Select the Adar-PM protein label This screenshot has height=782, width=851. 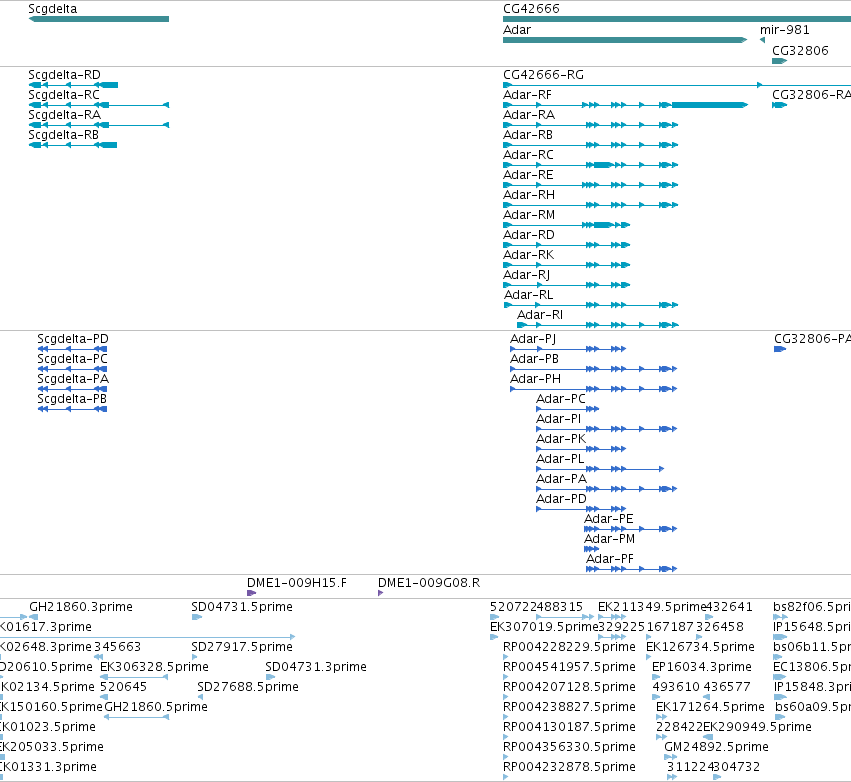coord(609,539)
